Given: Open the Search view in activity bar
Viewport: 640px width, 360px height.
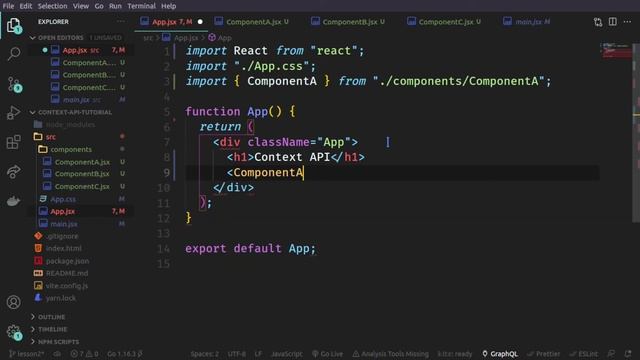Looking at the screenshot, I should click(x=13, y=53).
